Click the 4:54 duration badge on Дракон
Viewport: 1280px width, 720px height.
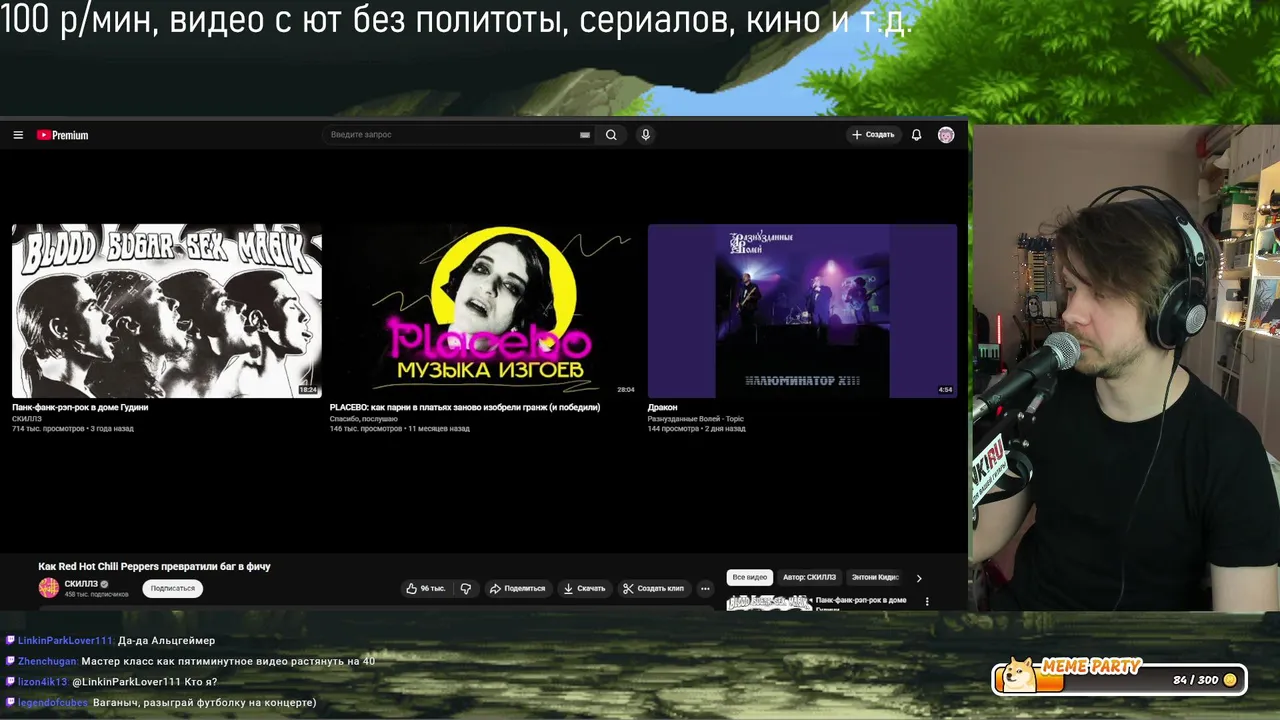click(x=945, y=390)
